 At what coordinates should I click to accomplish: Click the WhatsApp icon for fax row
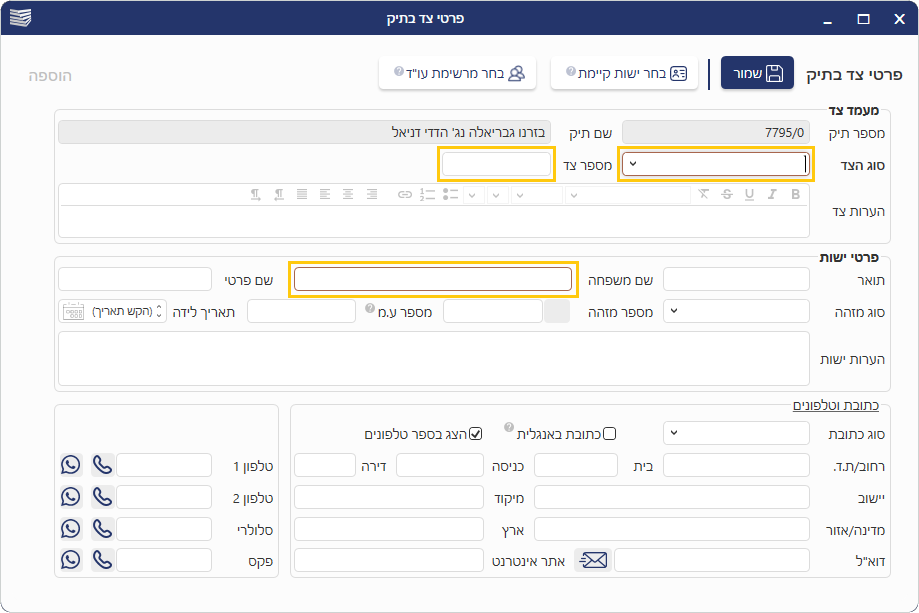70,560
